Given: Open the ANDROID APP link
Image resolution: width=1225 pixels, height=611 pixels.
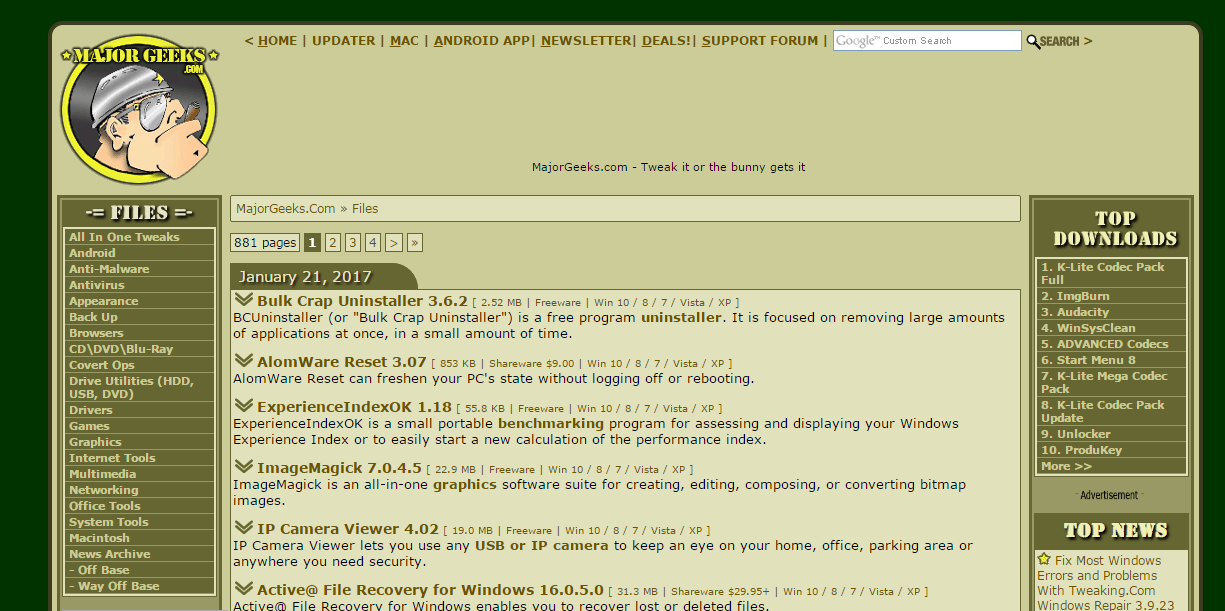Looking at the screenshot, I should (x=482, y=41).
